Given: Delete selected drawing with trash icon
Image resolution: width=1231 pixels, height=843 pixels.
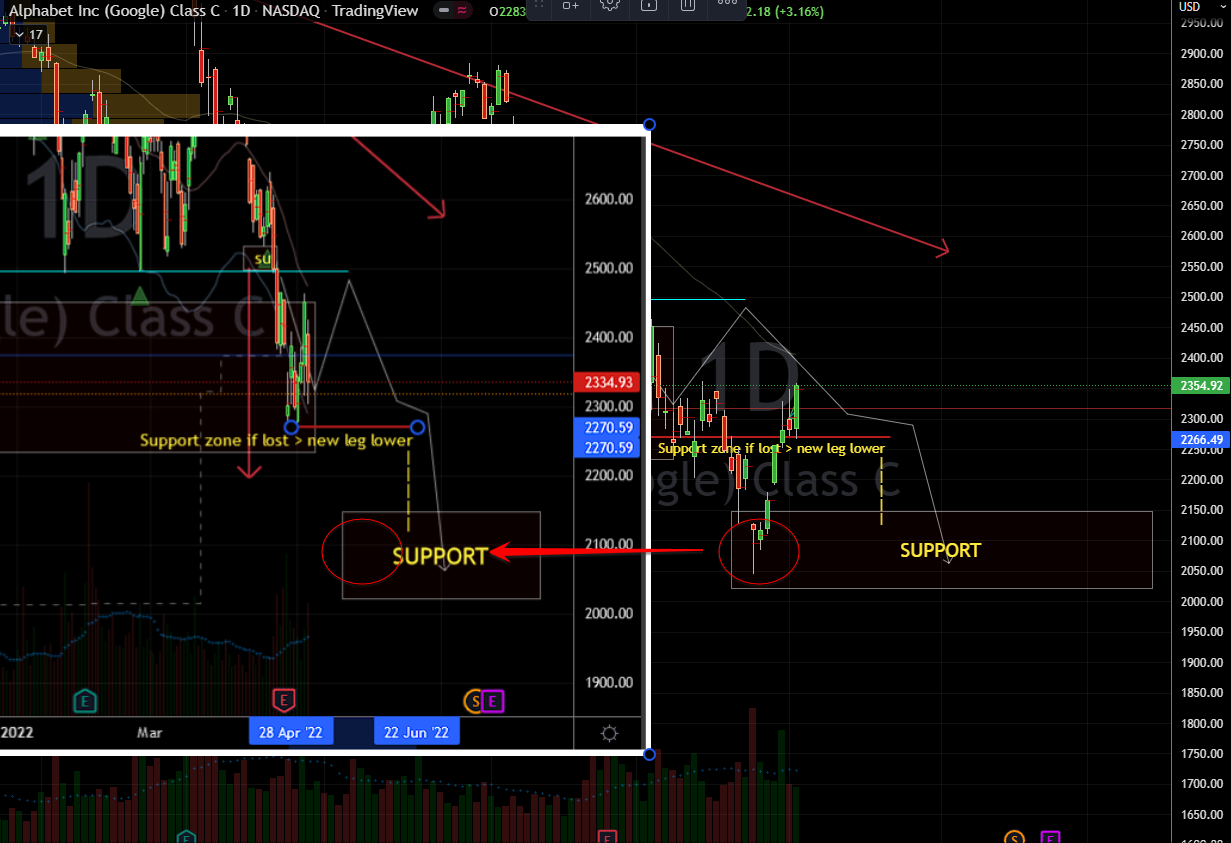Looking at the screenshot, I should pyautogui.click(x=687, y=4).
